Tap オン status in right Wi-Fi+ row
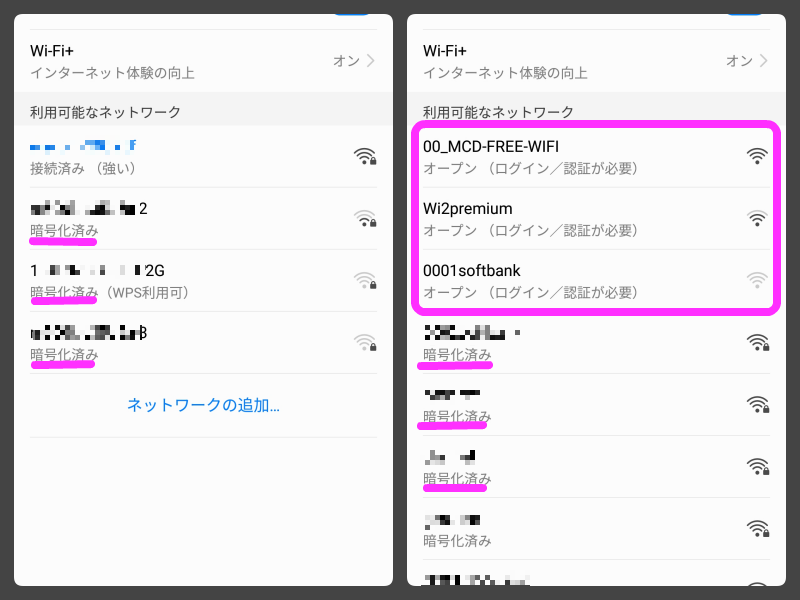 (x=739, y=61)
